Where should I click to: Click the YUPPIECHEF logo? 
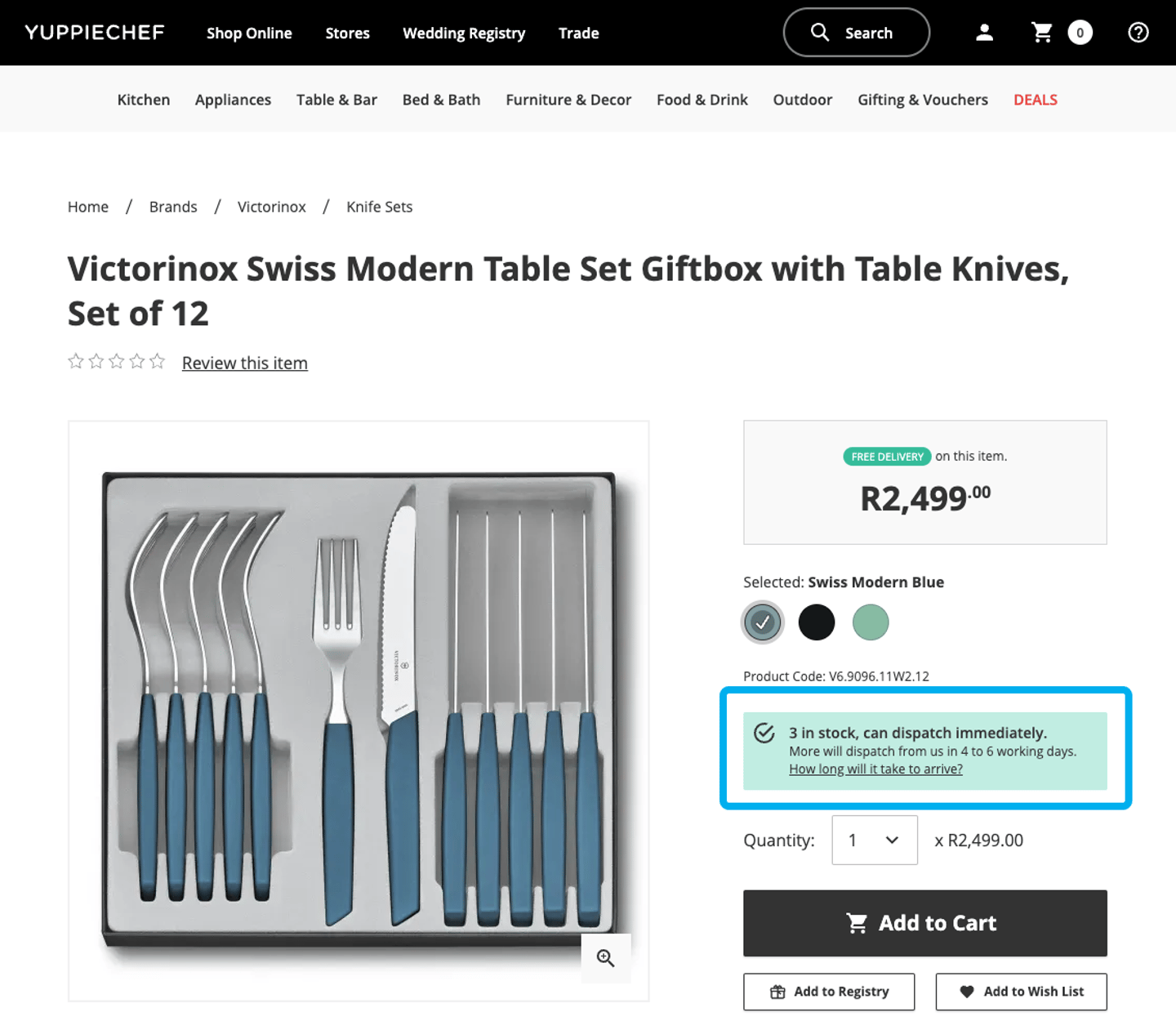pyautogui.click(x=92, y=32)
